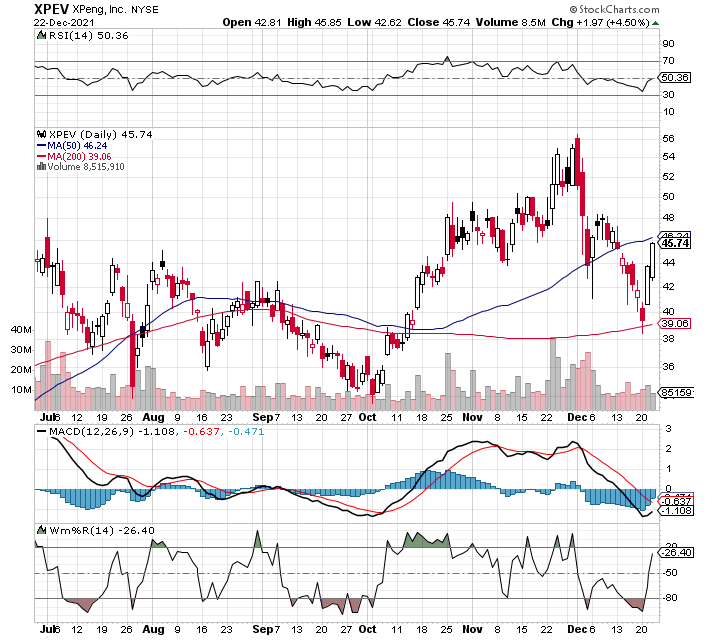The width and height of the screenshot is (725, 643).
Task: Click the Wm%R indicator icon
Action: (x=41, y=530)
